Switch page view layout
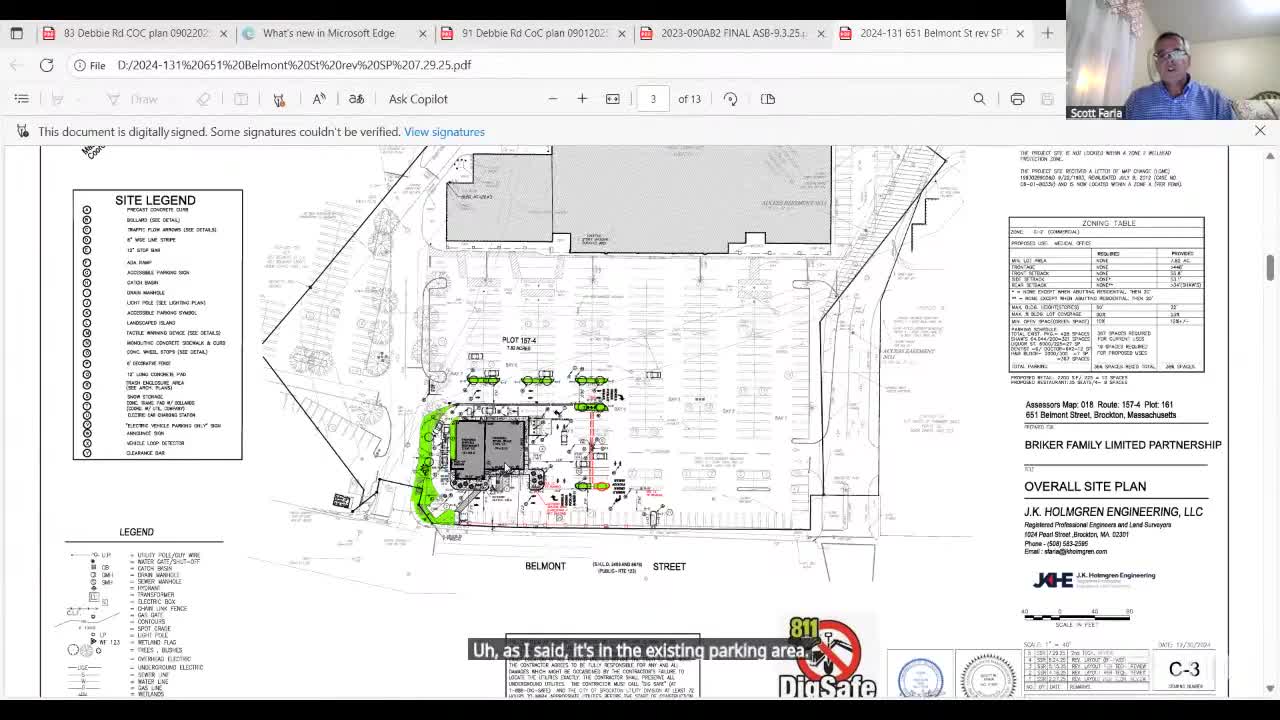Image resolution: width=1280 pixels, height=720 pixels. pyautogui.click(x=768, y=99)
